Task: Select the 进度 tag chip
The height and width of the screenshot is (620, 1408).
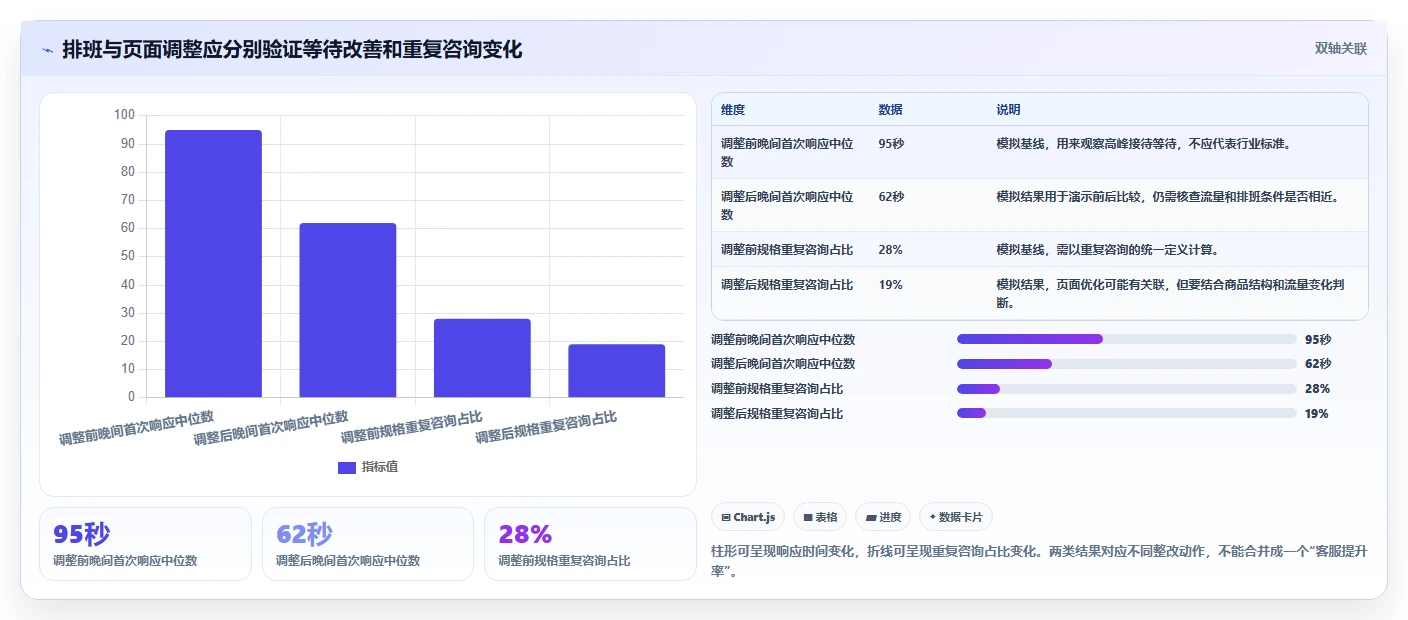Action: (883, 517)
